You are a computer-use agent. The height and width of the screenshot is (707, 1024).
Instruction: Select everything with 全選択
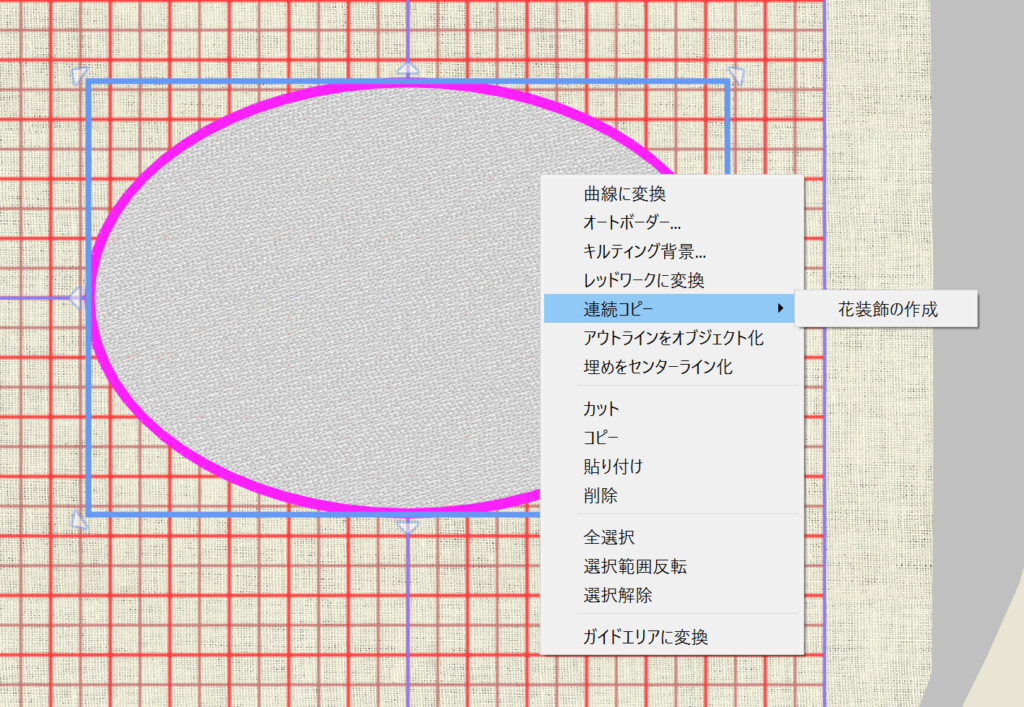click(x=609, y=538)
